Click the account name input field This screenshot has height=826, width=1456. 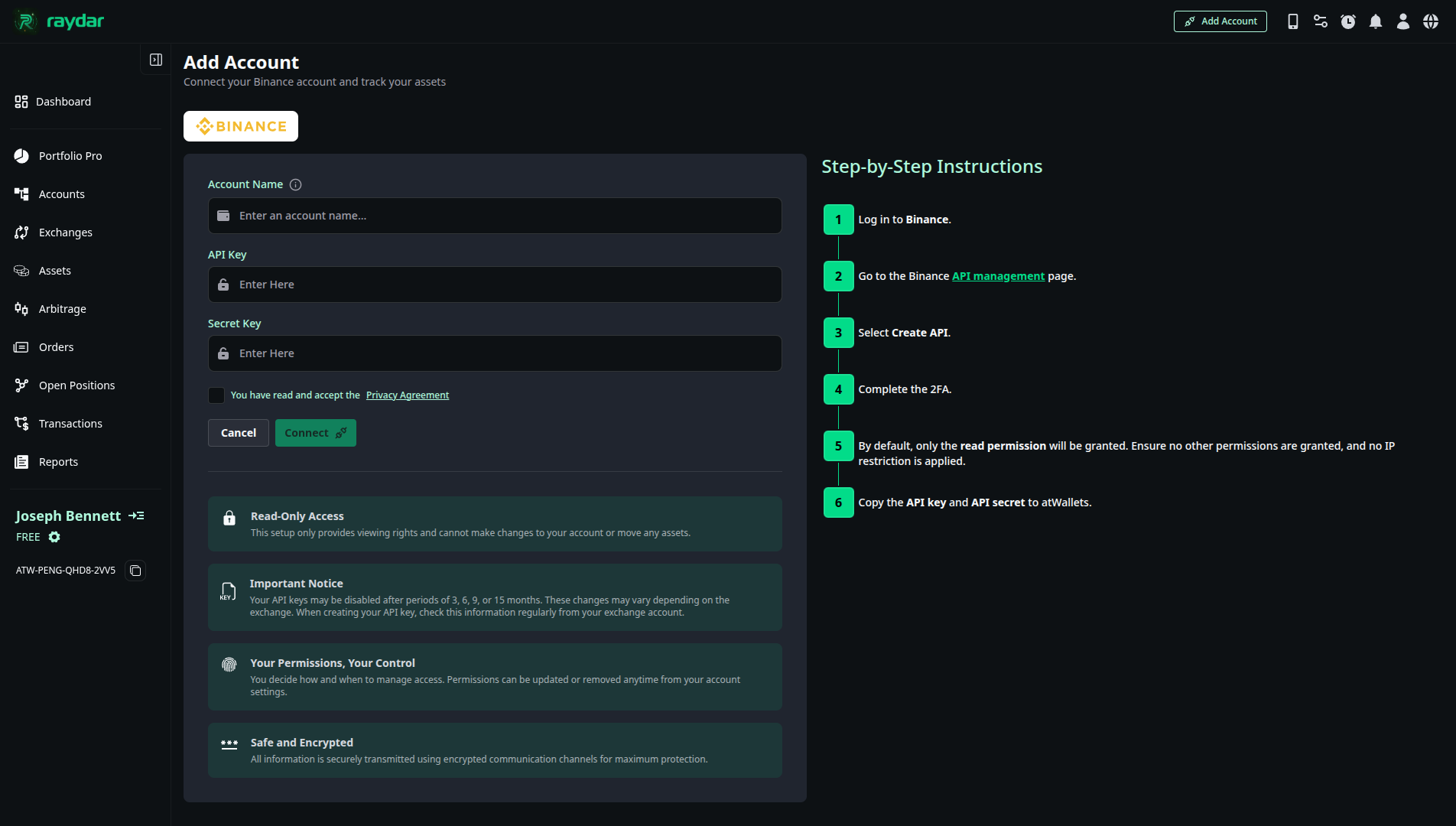(x=495, y=216)
